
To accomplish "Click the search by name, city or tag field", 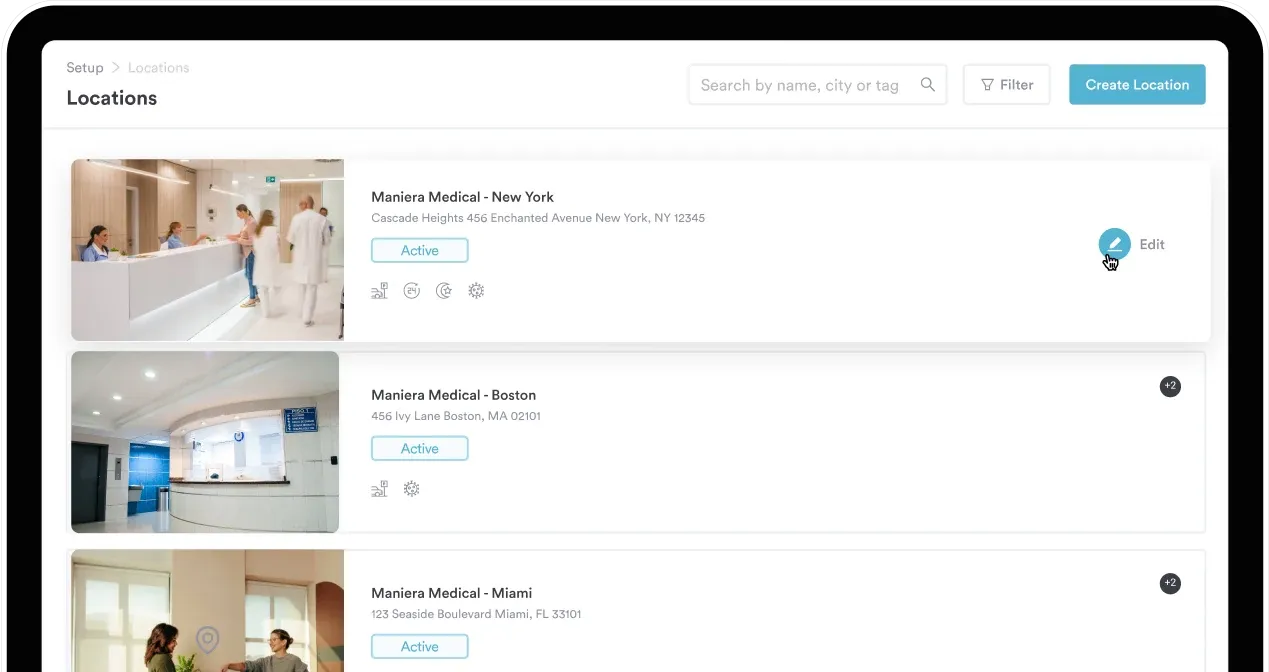I will [x=800, y=84].
